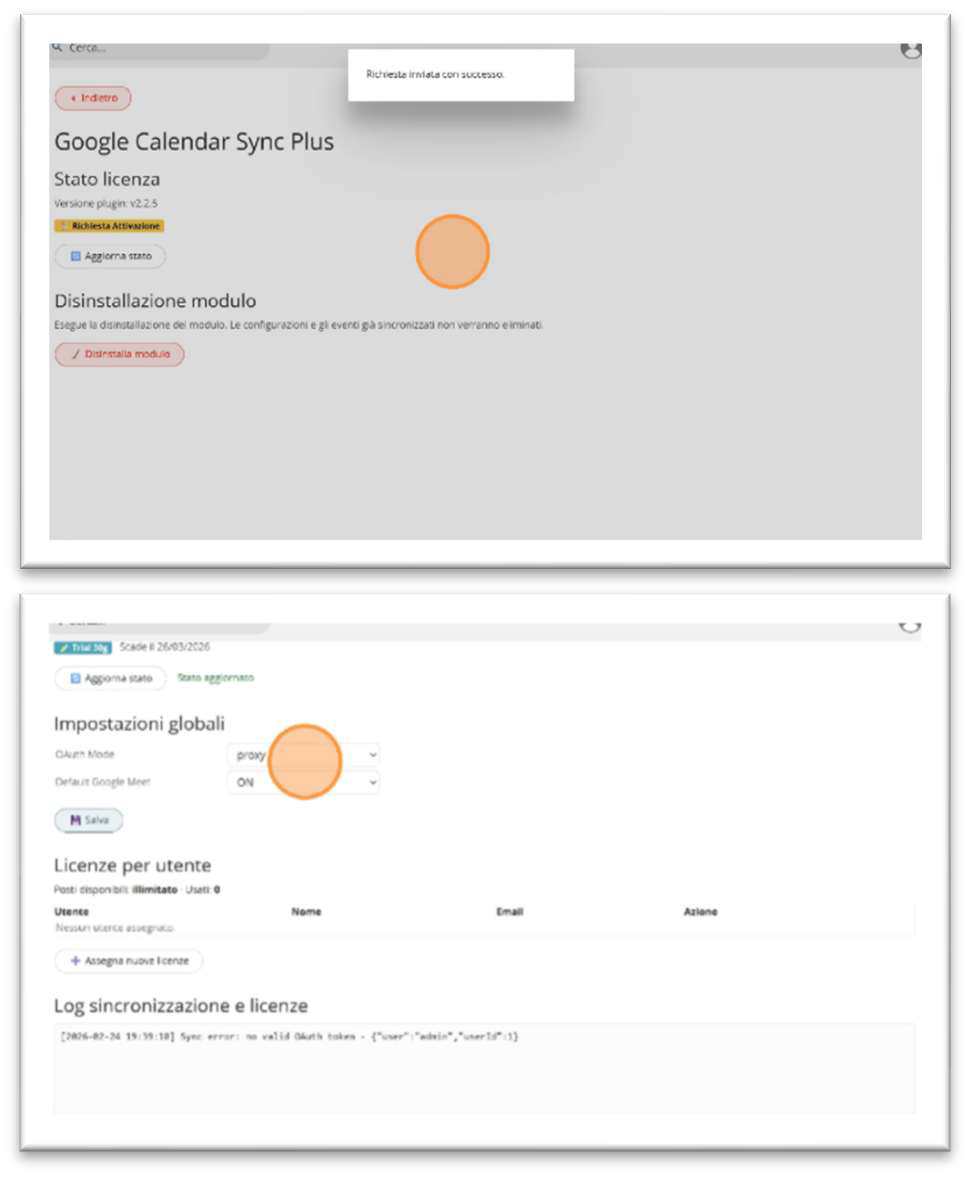The height and width of the screenshot is (1177, 971).
Task: Dismiss the Richiesta inviata con successo toast
Action: pos(461,74)
